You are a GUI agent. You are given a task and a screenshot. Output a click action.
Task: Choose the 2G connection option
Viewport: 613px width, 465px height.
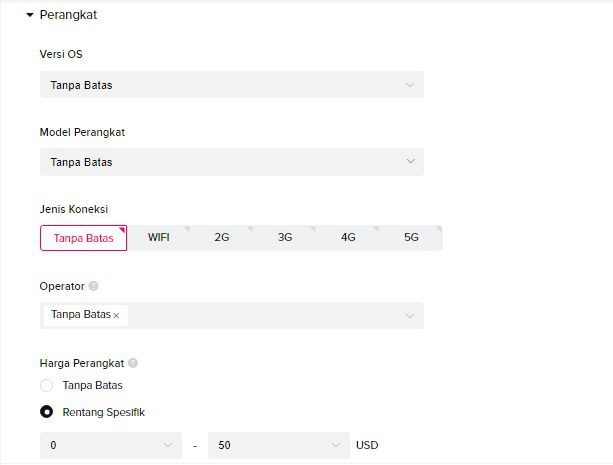click(x=222, y=237)
